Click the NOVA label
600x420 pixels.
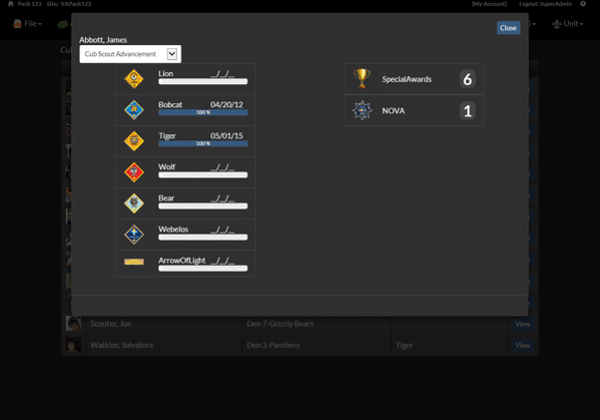coord(393,111)
